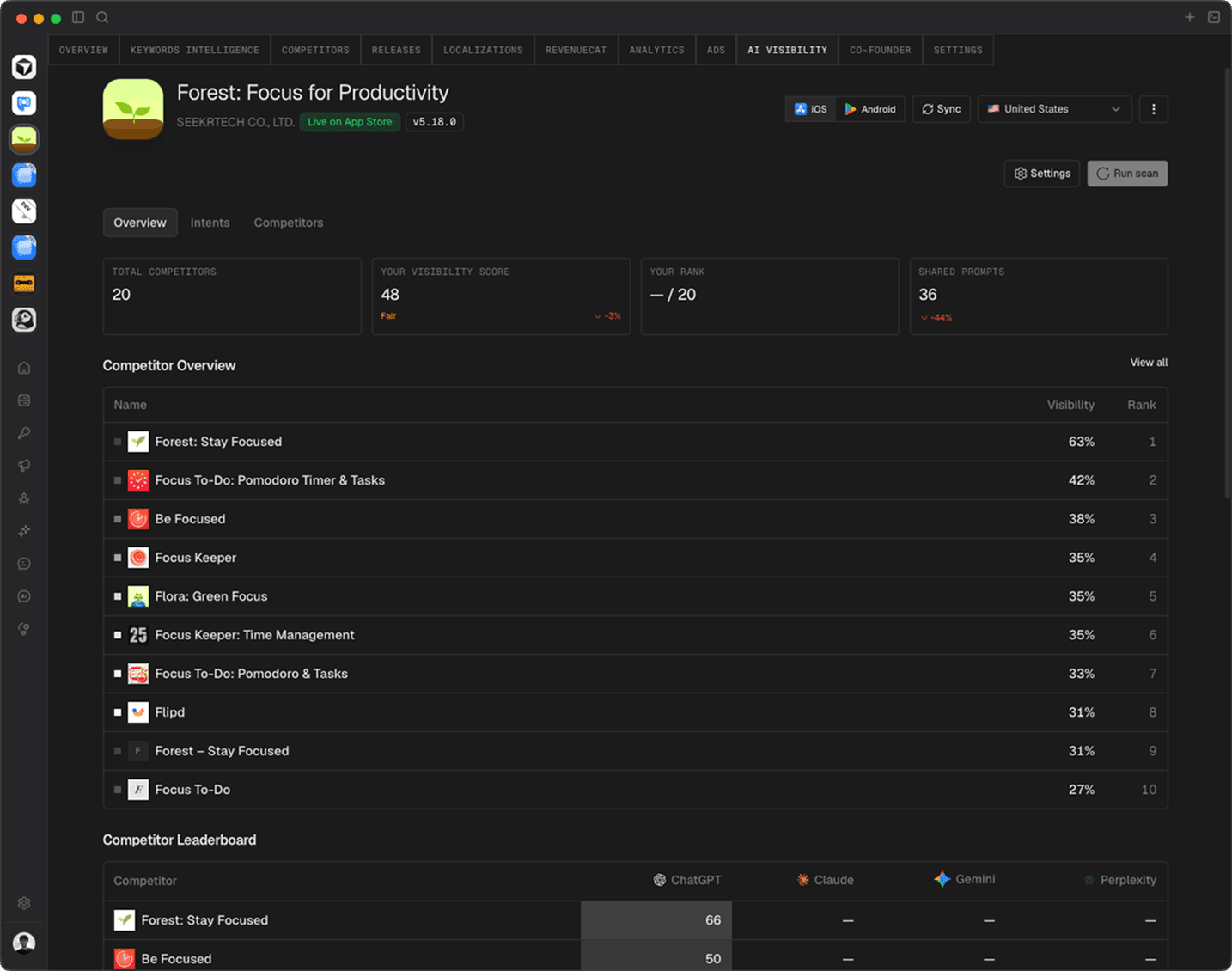
Task: Switch platform to Android
Action: click(869, 109)
